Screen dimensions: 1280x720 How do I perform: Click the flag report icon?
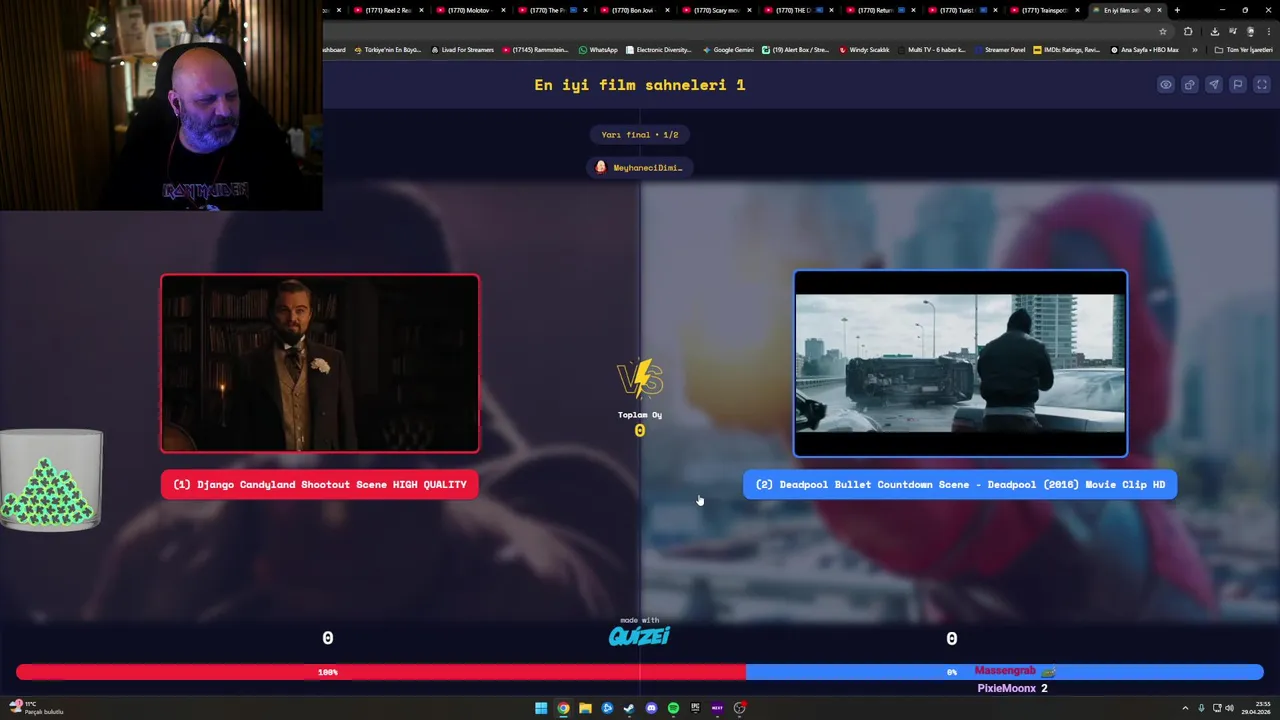tap(1238, 85)
